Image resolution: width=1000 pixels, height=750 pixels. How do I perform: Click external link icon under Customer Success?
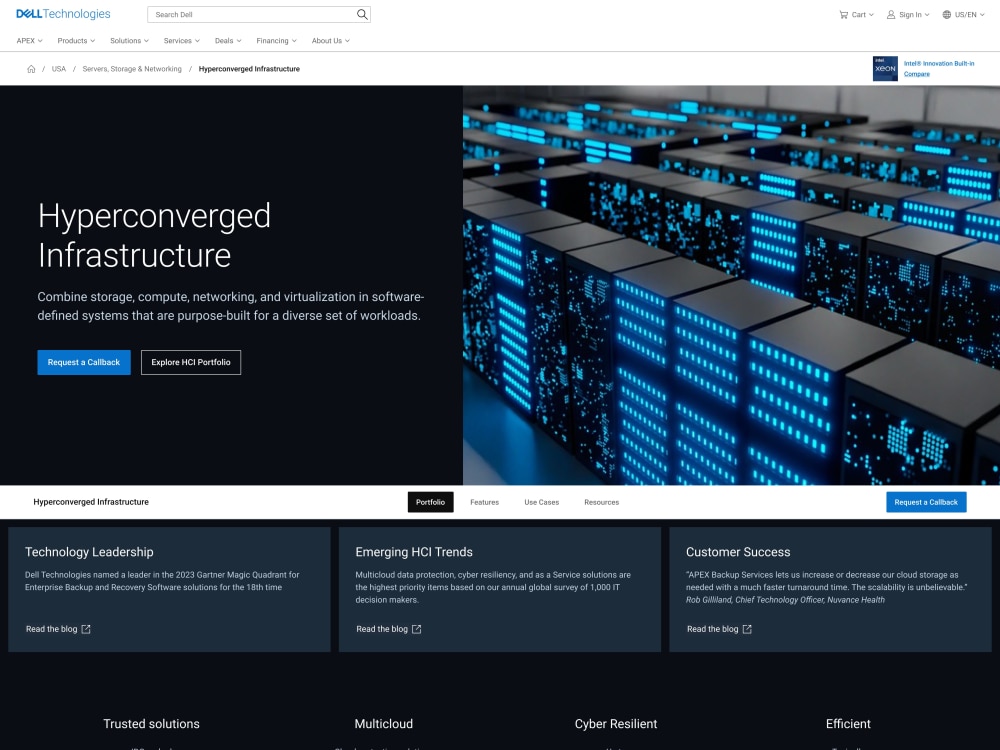coord(747,629)
